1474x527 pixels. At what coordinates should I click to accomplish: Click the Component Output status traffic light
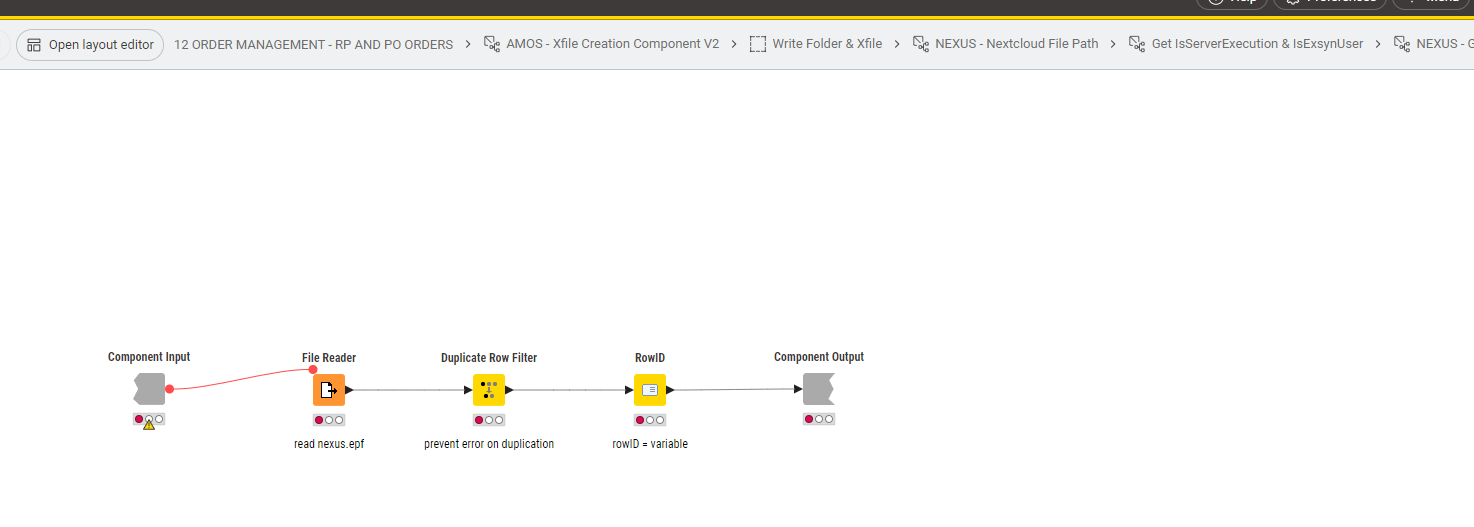pyautogui.click(x=819, y=419)
